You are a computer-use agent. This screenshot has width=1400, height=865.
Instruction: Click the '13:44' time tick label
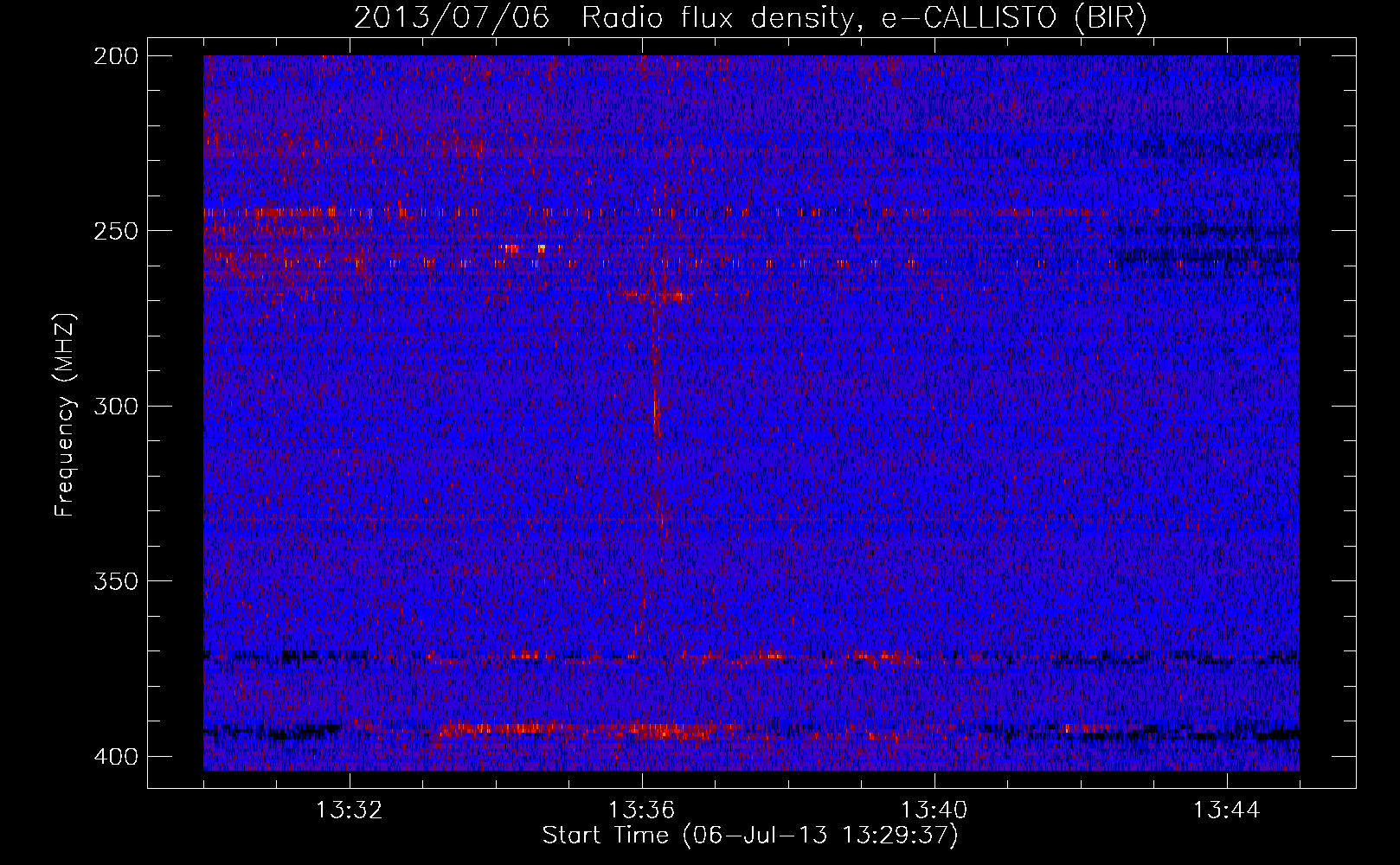(x=1227, y=811)
